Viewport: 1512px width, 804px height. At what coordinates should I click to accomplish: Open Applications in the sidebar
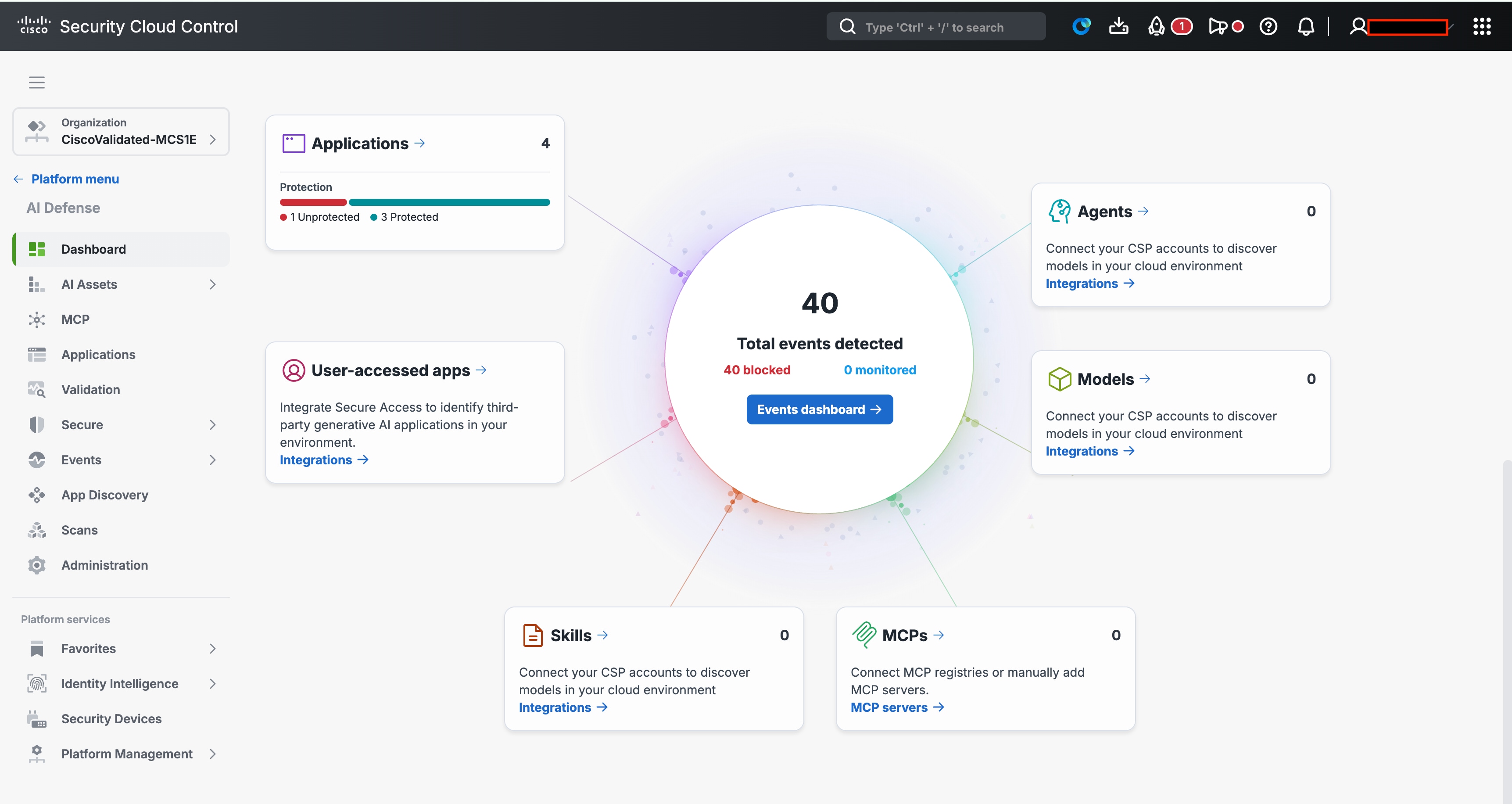pos(121,355)
